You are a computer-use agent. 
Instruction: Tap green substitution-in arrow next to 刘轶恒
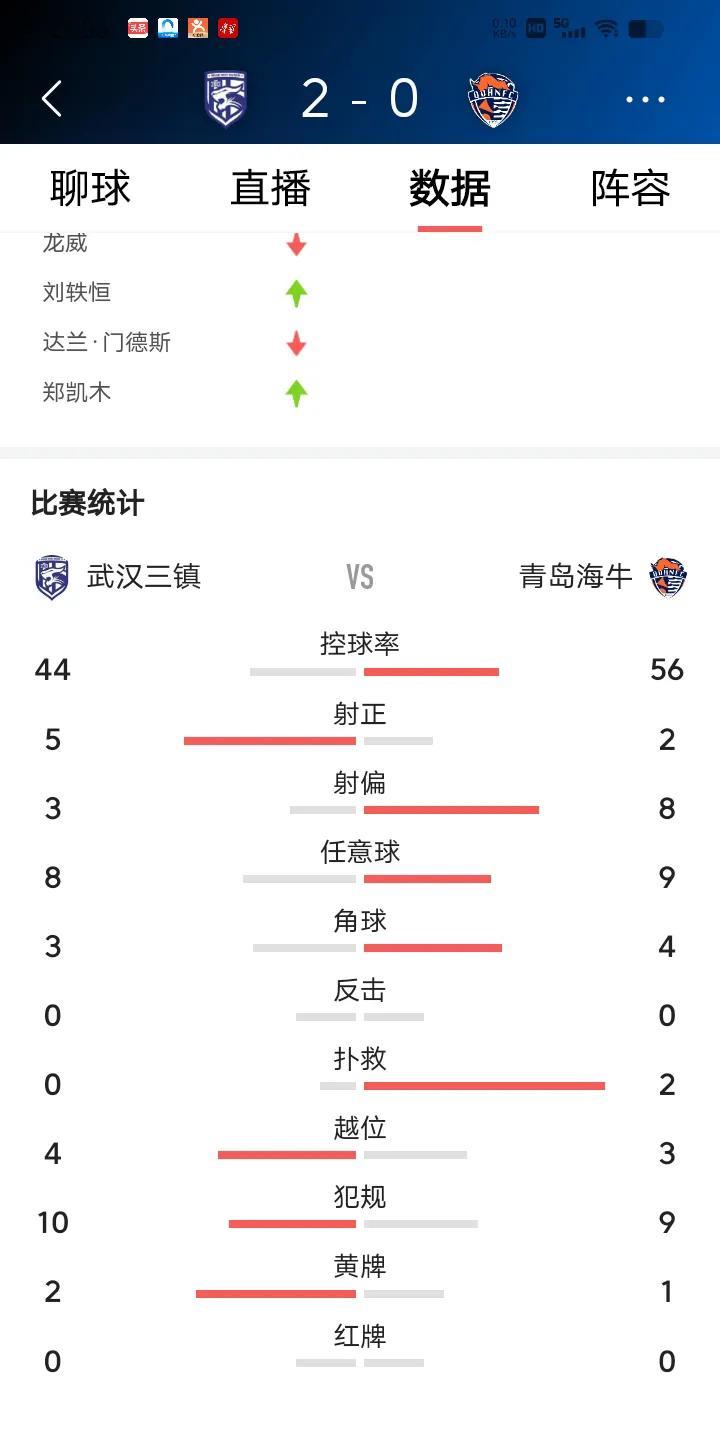[x=296, y=293]
